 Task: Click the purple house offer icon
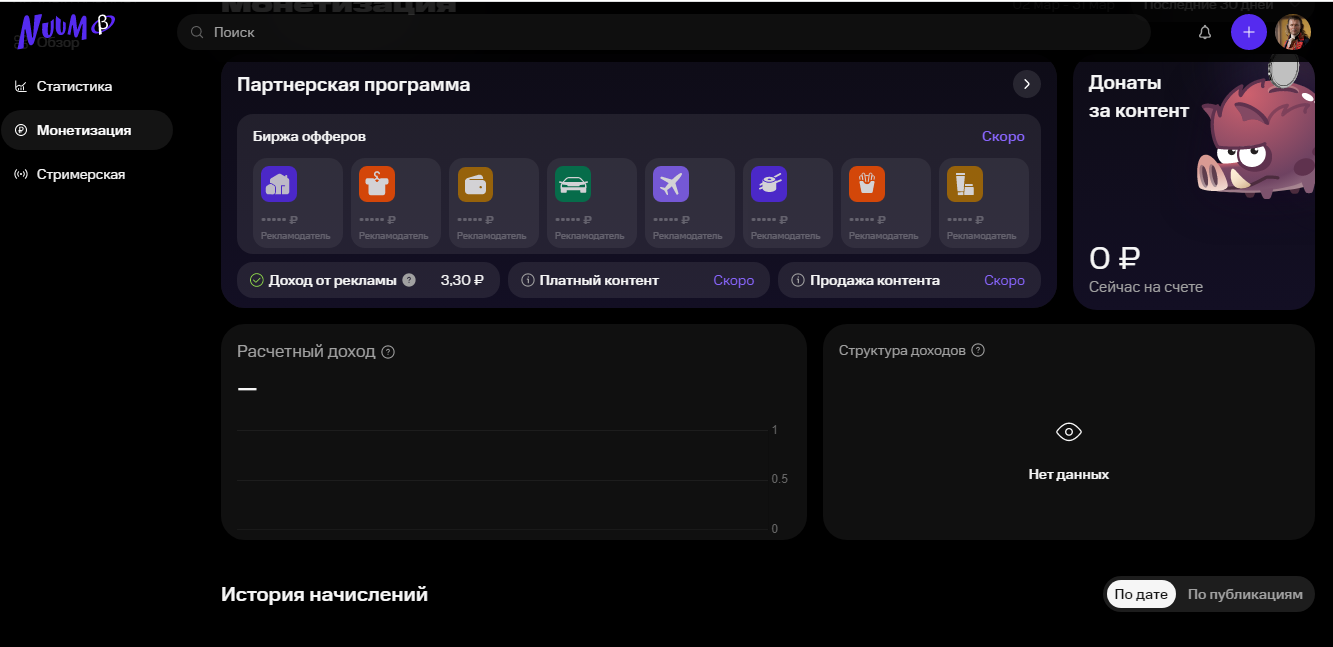pyautogui.click(x=279, y=183)
